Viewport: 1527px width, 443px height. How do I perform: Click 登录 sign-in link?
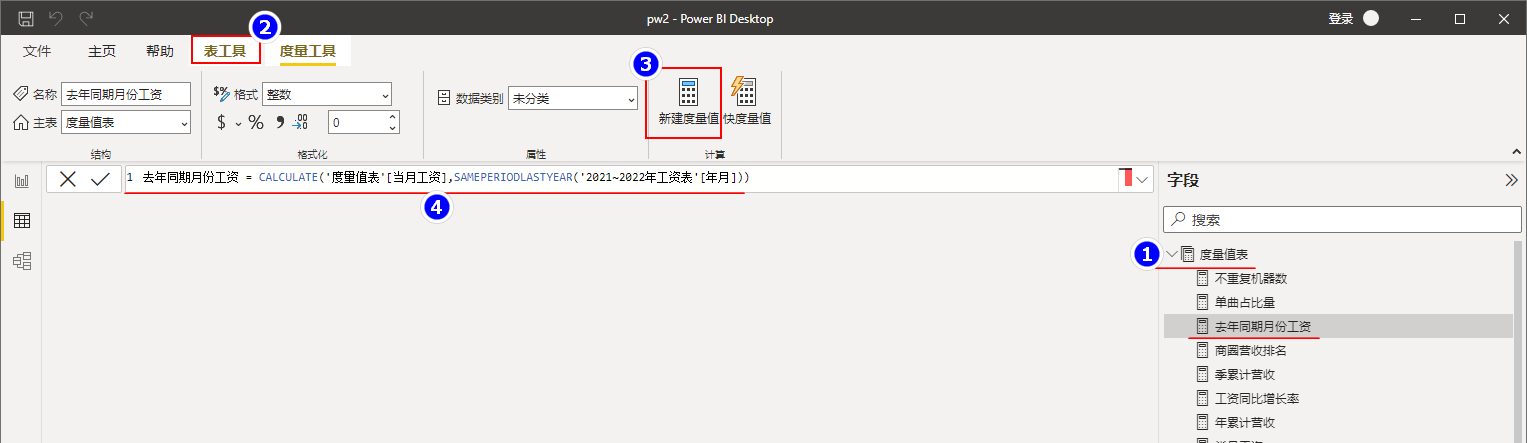tap(1340, 18)
